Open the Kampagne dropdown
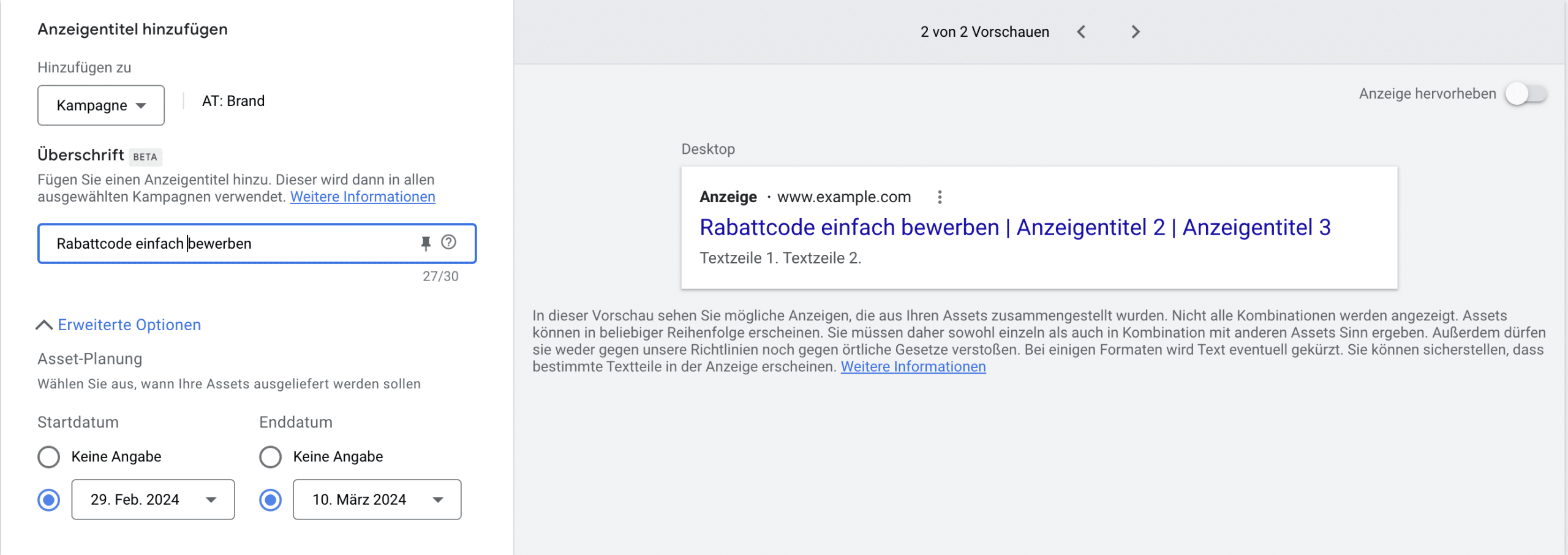This screenshot has height=555, width=1568. tap(100, 105)
